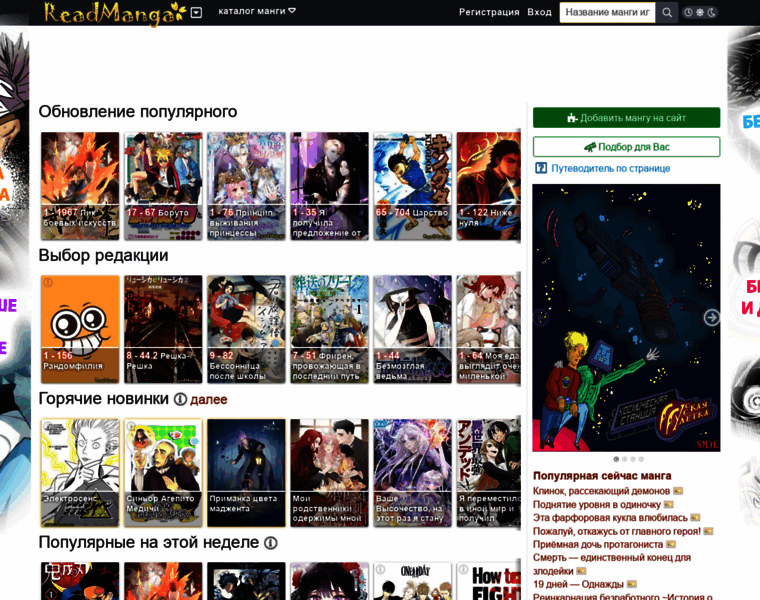The width and height of the screenshot is (760, 600).
Task: Switch to the dark (moon) theme
Action: pyautogui.click(x=712, y=13)
